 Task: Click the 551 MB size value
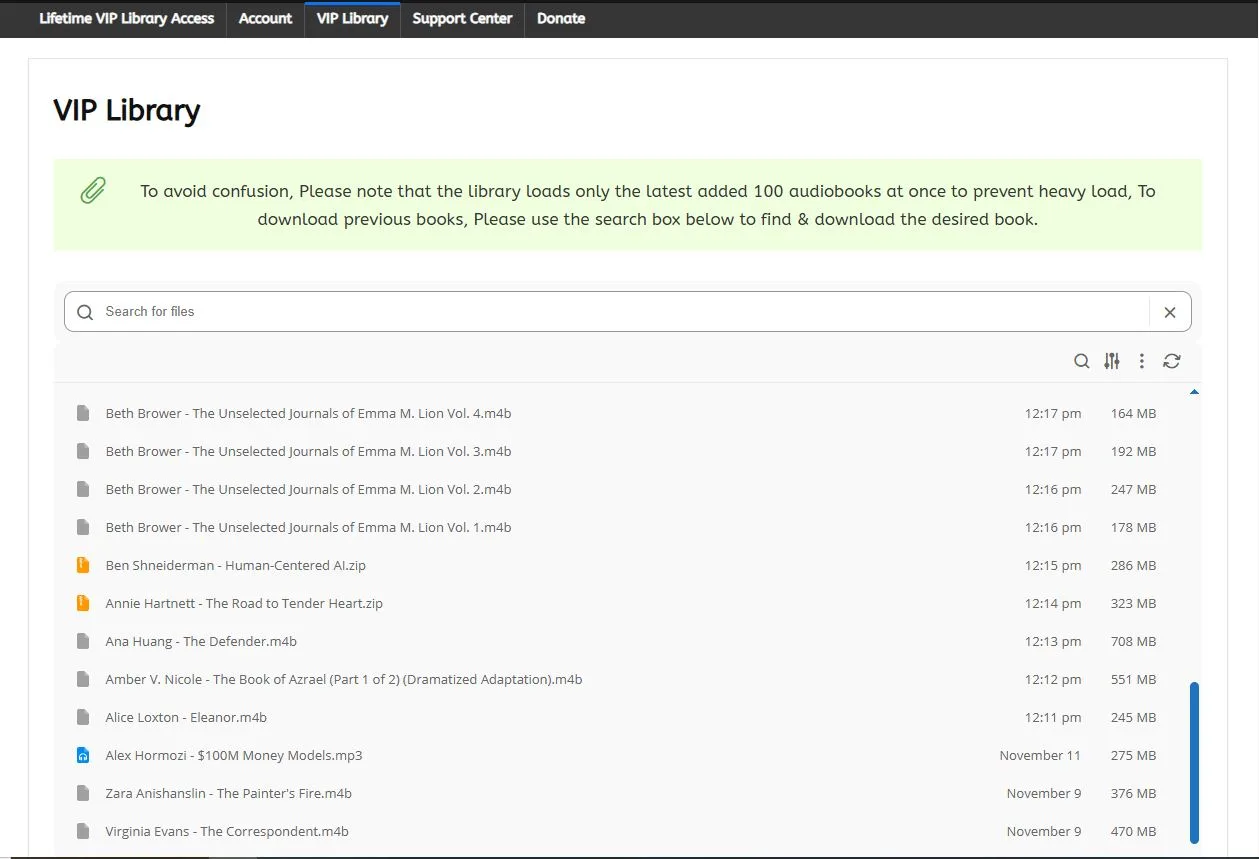(x=1133, y=679)
